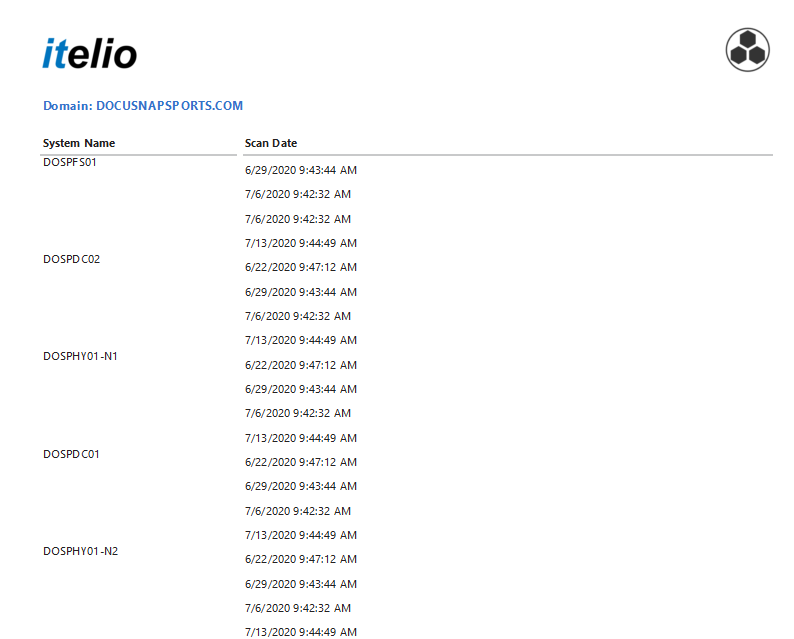
Task: Click the bottom-most 7/13/2020 scan date
Action: 300,631
